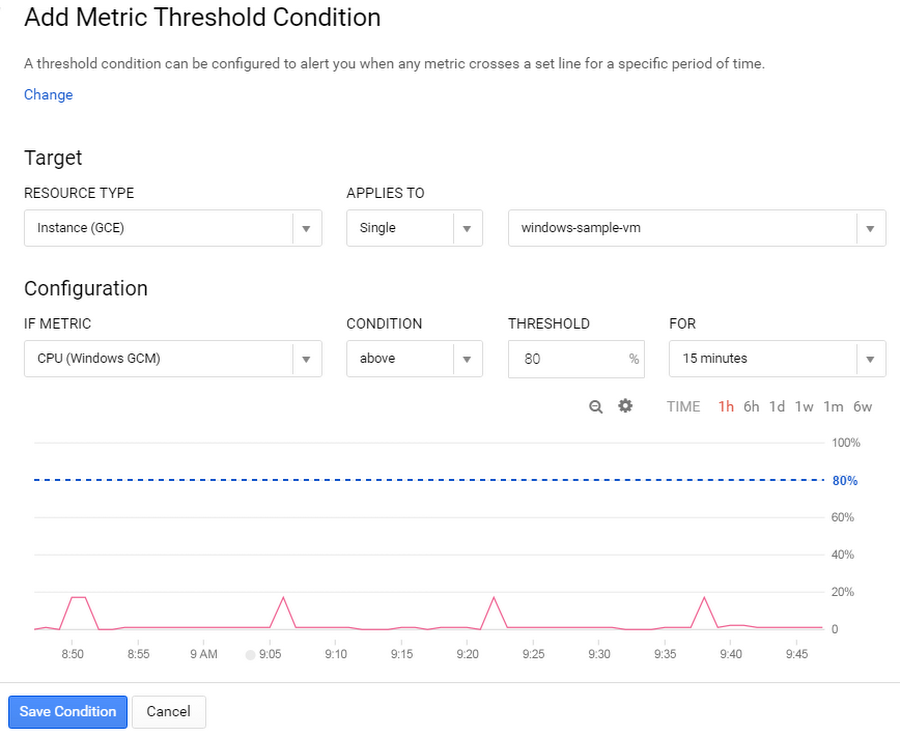900x736 pixels.
Task: Click the Save Condition button
Action: [68, 712]
